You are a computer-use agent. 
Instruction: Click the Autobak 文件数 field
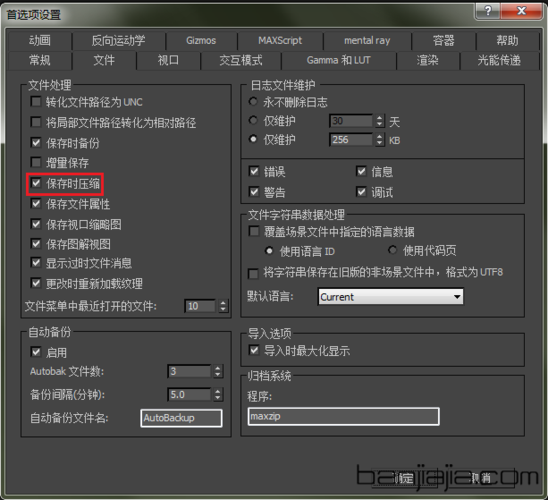pyautogui.click(x=189, y=371)
